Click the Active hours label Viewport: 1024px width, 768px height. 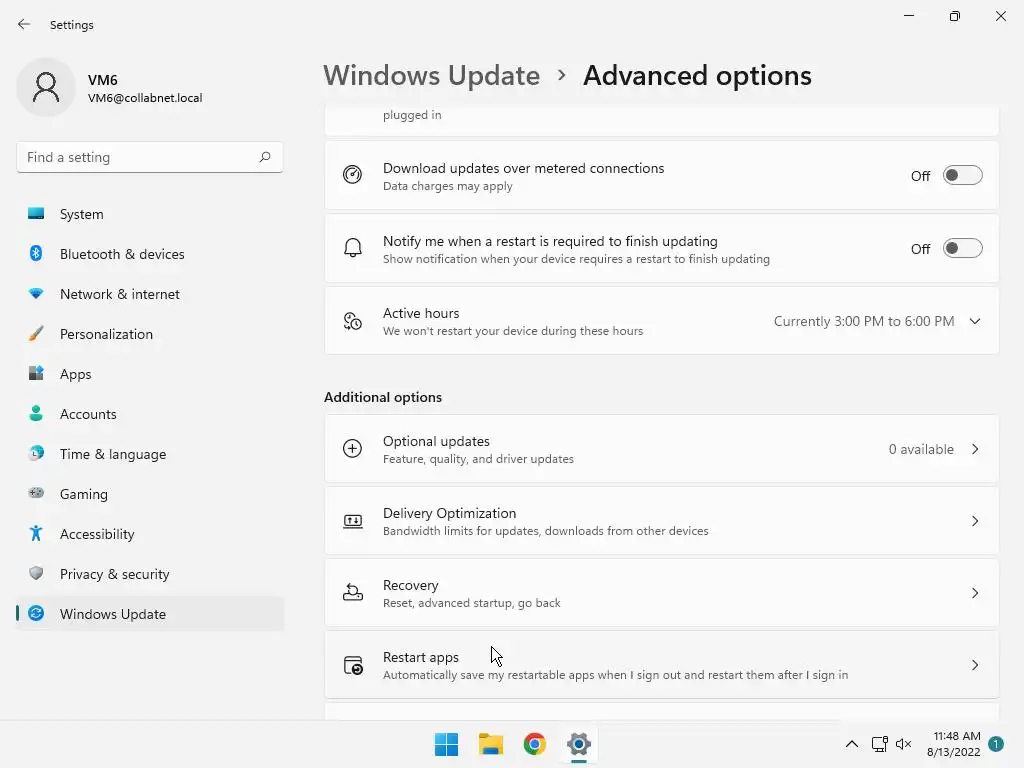pos(421,313)
